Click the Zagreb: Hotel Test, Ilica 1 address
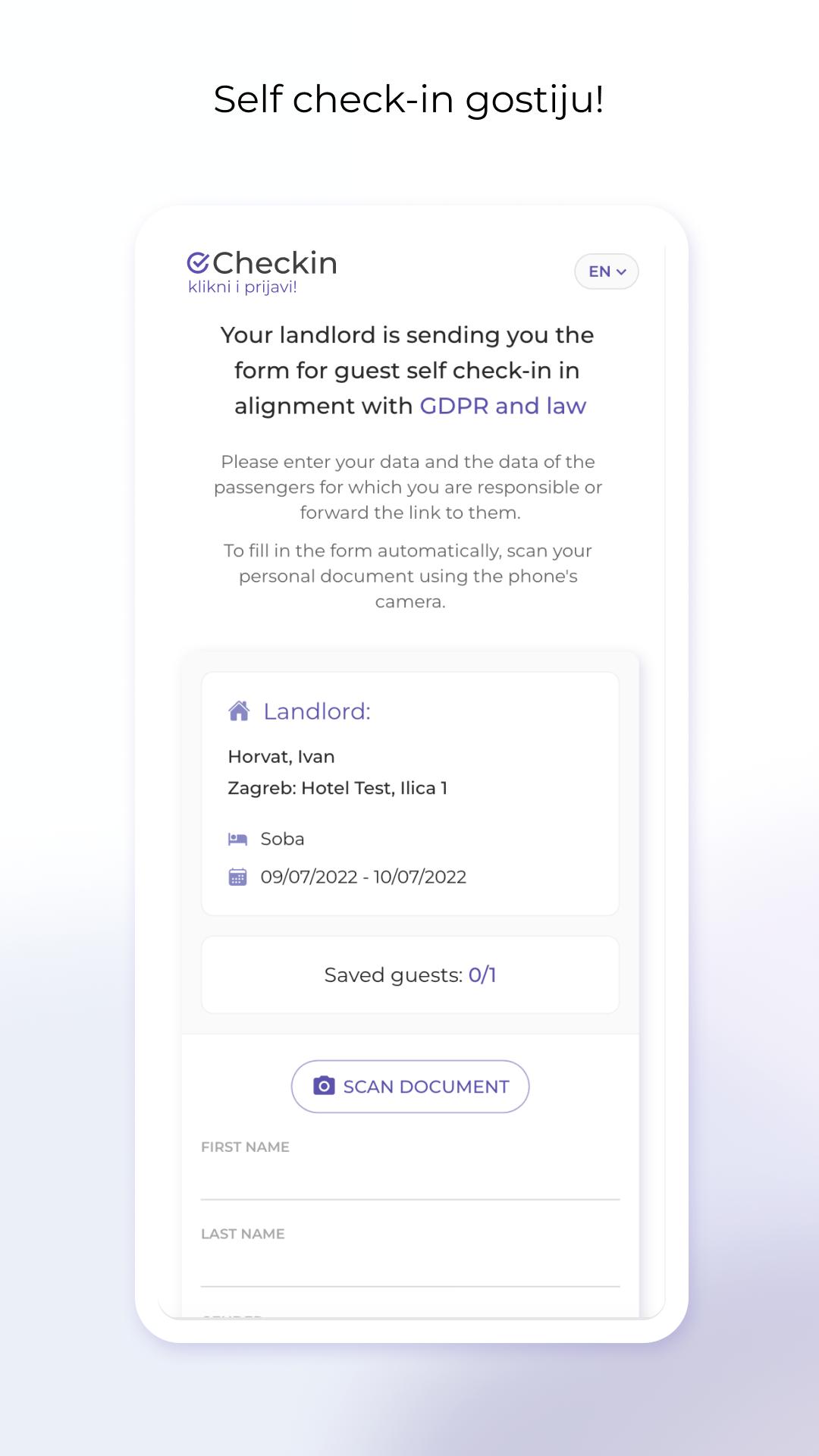 pos(337,788)
